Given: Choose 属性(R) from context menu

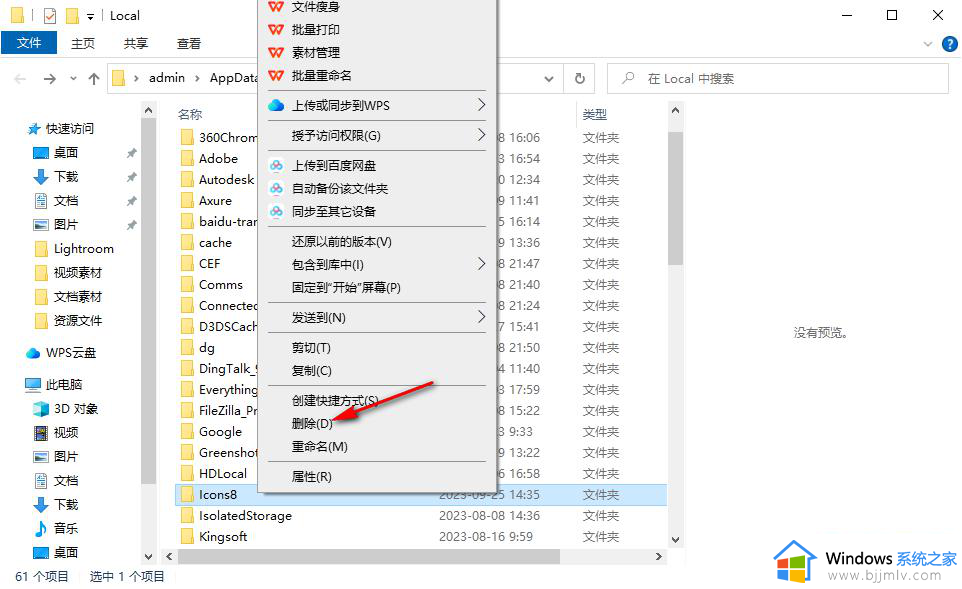Looking at the screenshot, I should pos(312,477).
